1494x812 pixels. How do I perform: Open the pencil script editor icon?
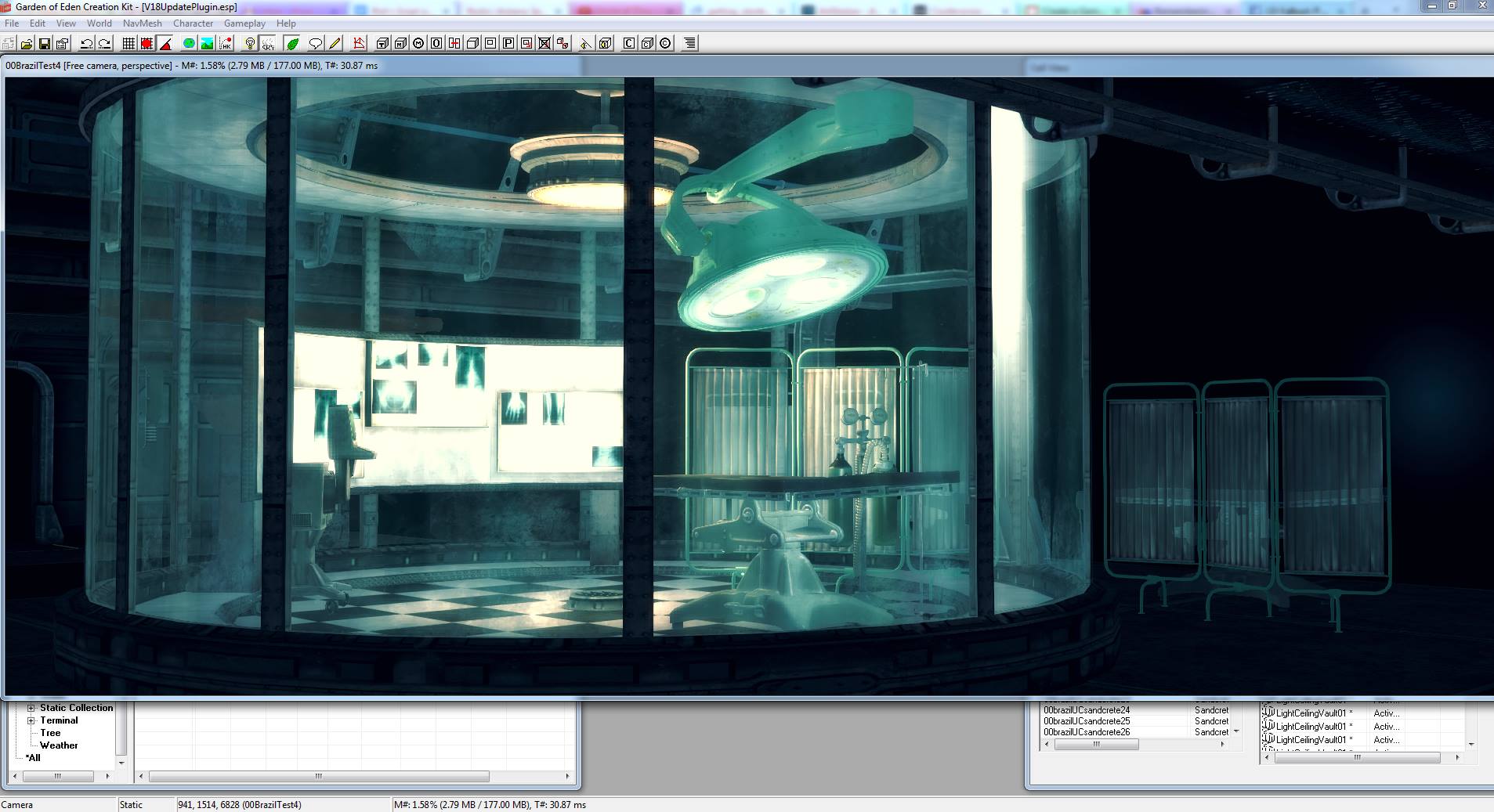tap(335, 43)
